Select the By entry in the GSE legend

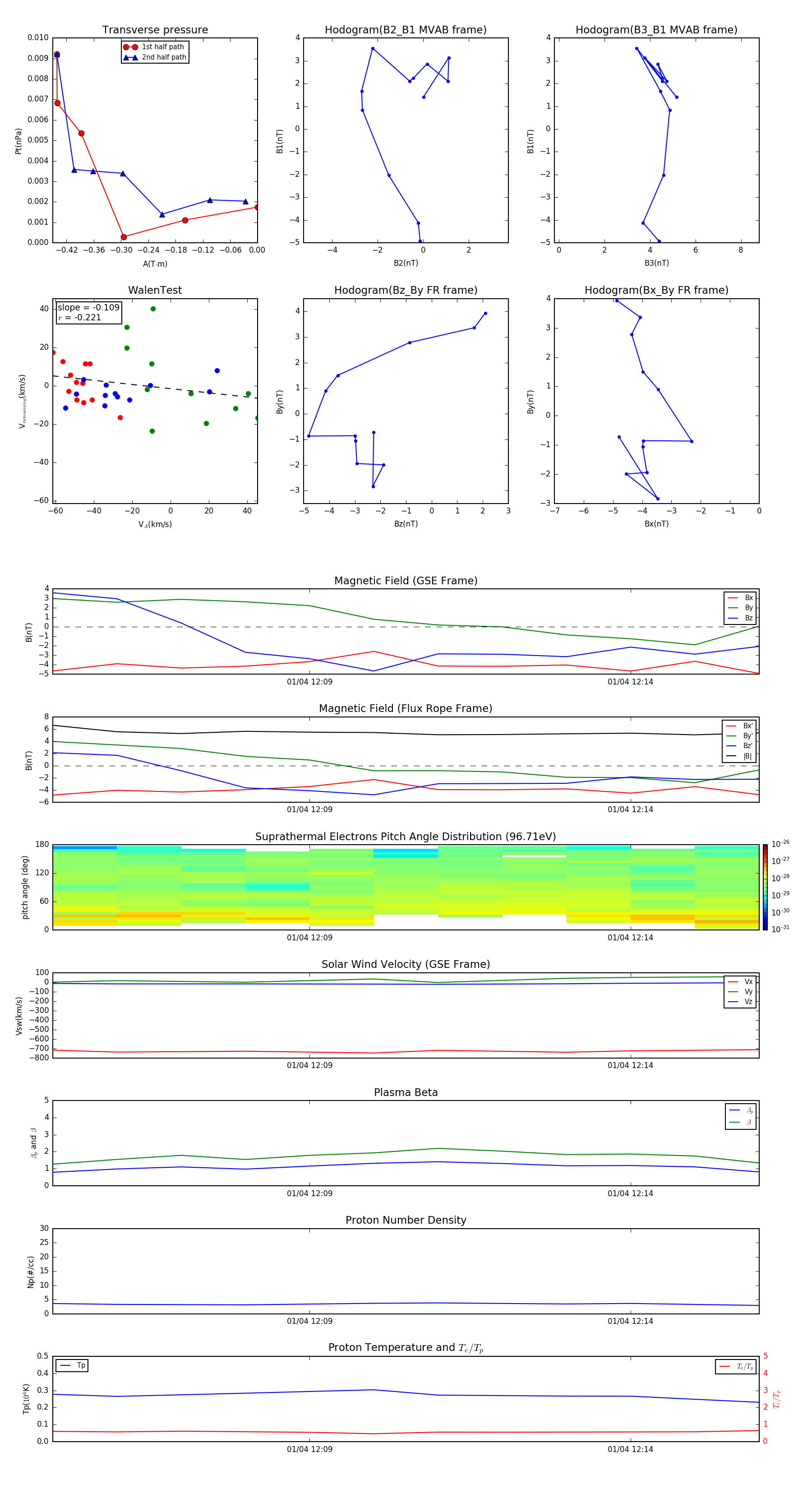tap(740, 607)
